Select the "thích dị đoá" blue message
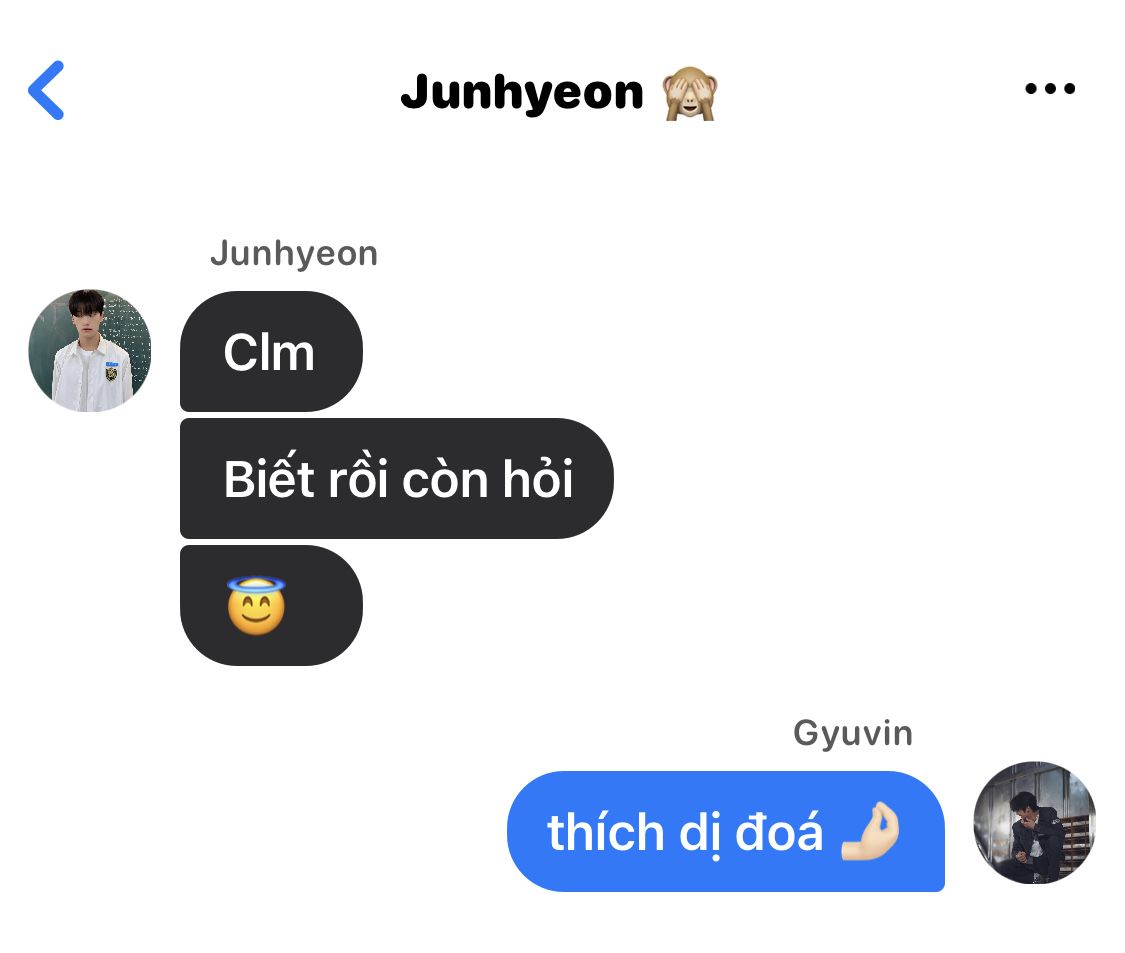1125x953 pixels. pos(725,832)
